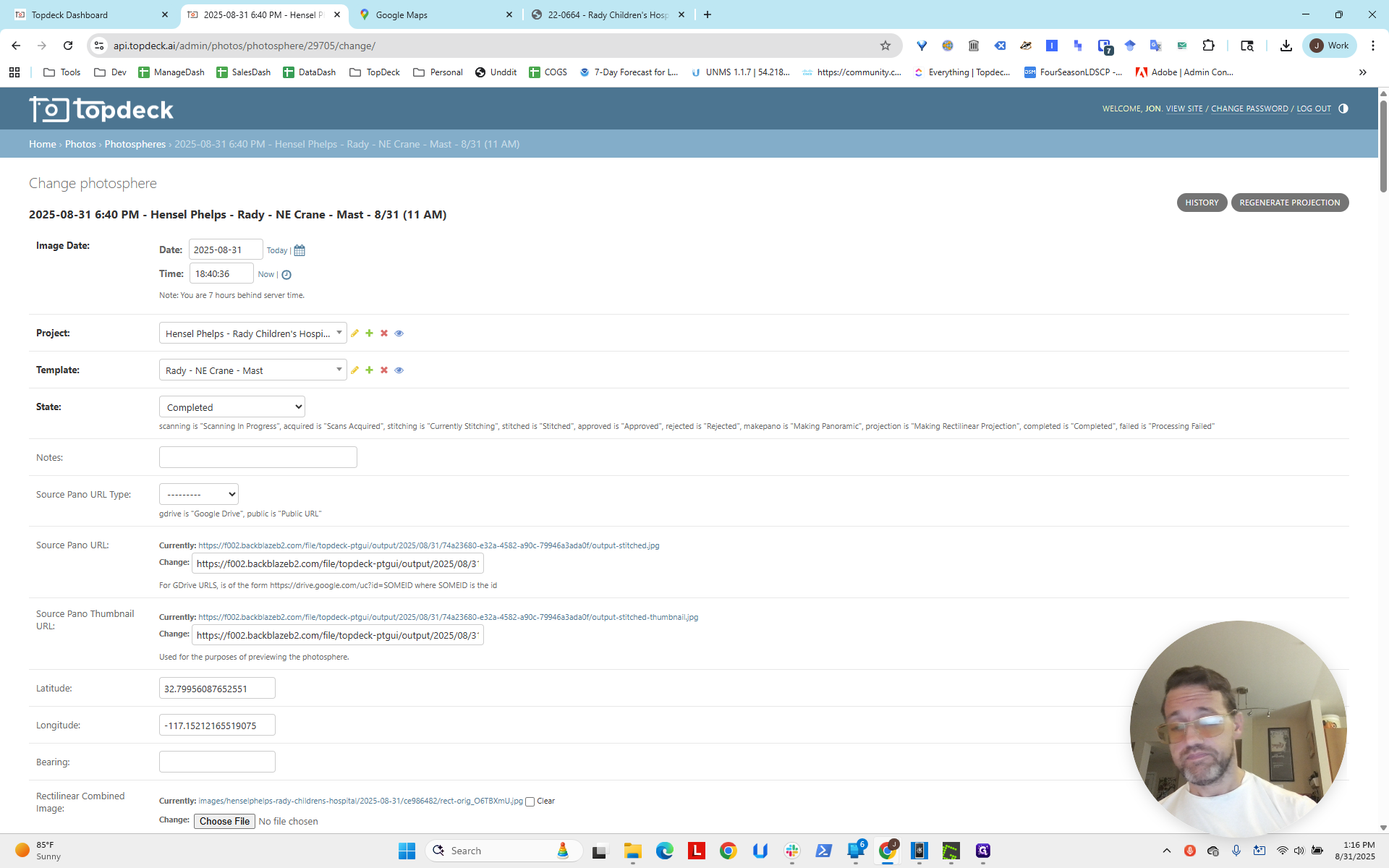Edit selected Template with pencil icon
The width and height of the screenshot is (1389, 868).
pos(354,370)
